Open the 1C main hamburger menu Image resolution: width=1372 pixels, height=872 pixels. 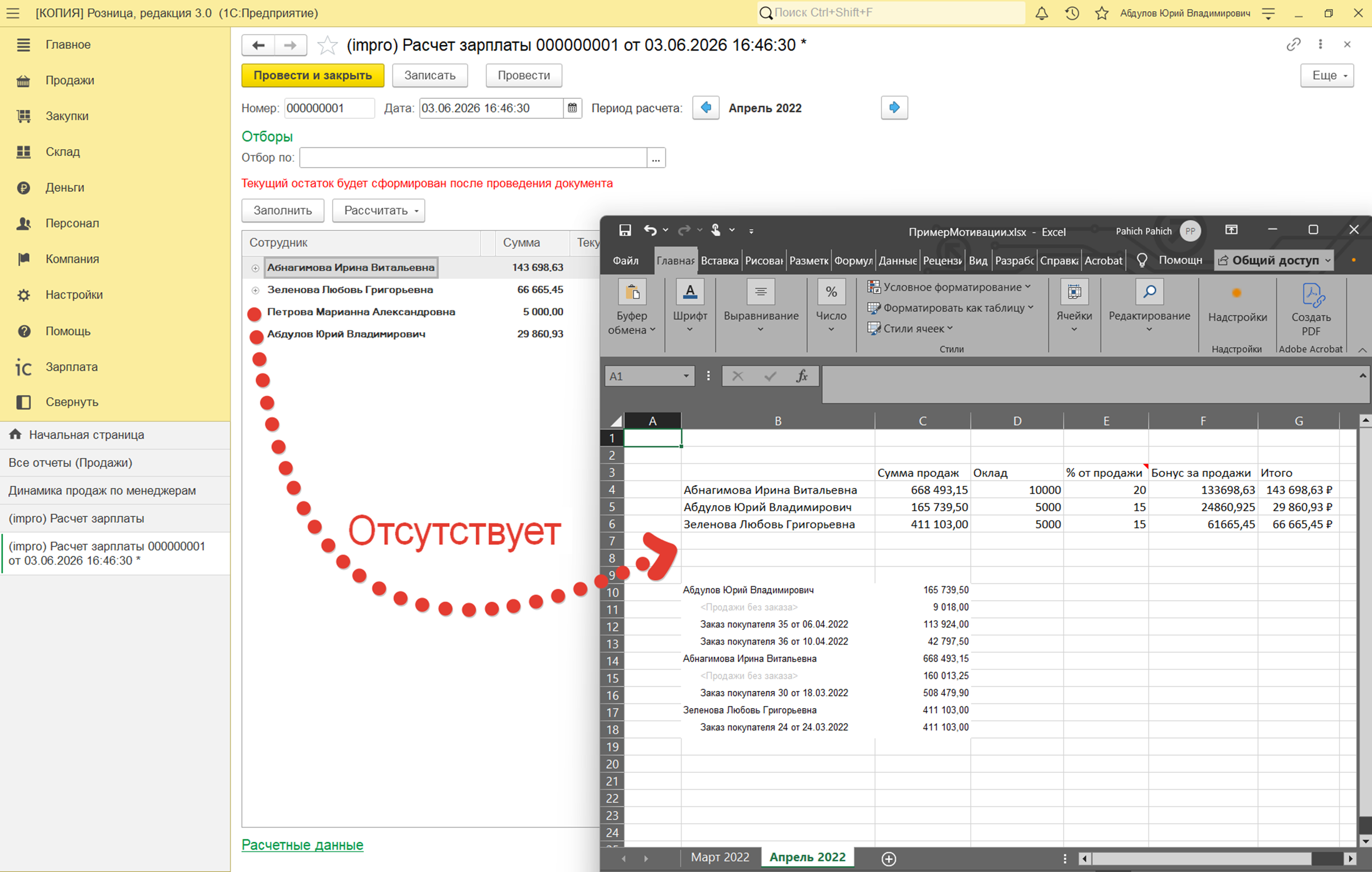point(12,13)
